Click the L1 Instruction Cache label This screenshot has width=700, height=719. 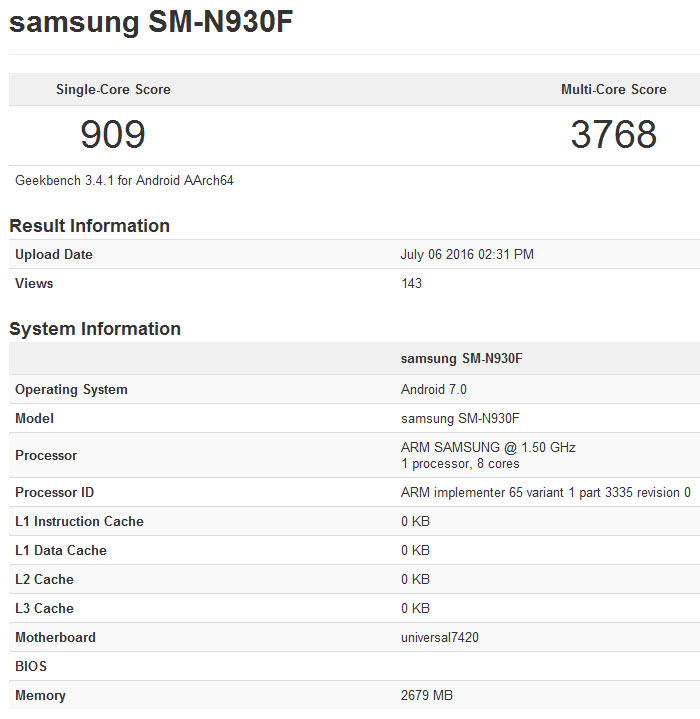[x=79, y=521]
